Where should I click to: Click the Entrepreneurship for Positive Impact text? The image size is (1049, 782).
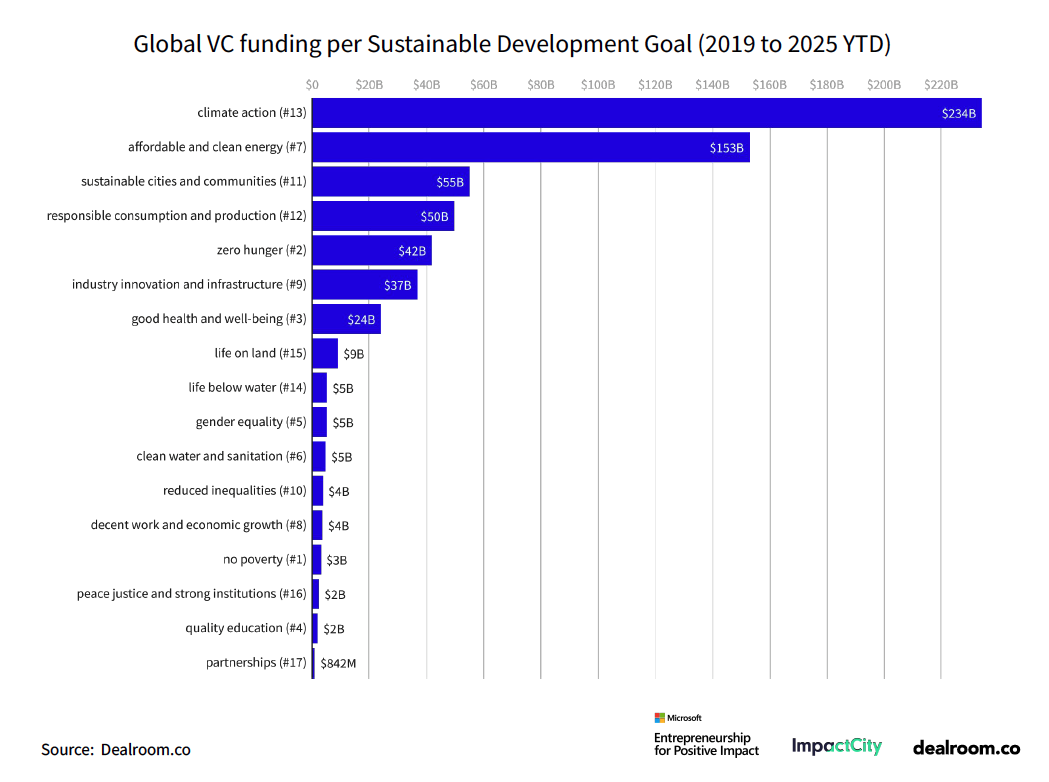tap(707, 744)
